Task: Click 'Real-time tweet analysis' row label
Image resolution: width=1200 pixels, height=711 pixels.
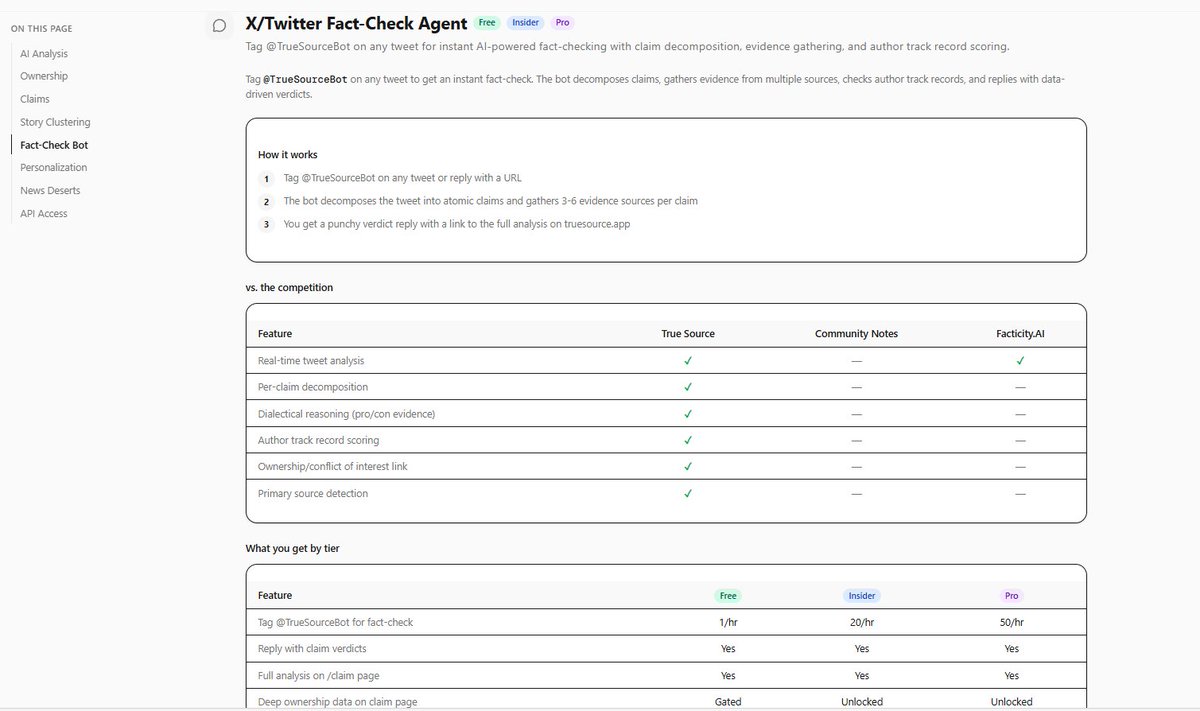Action: [x=312, y=360]
